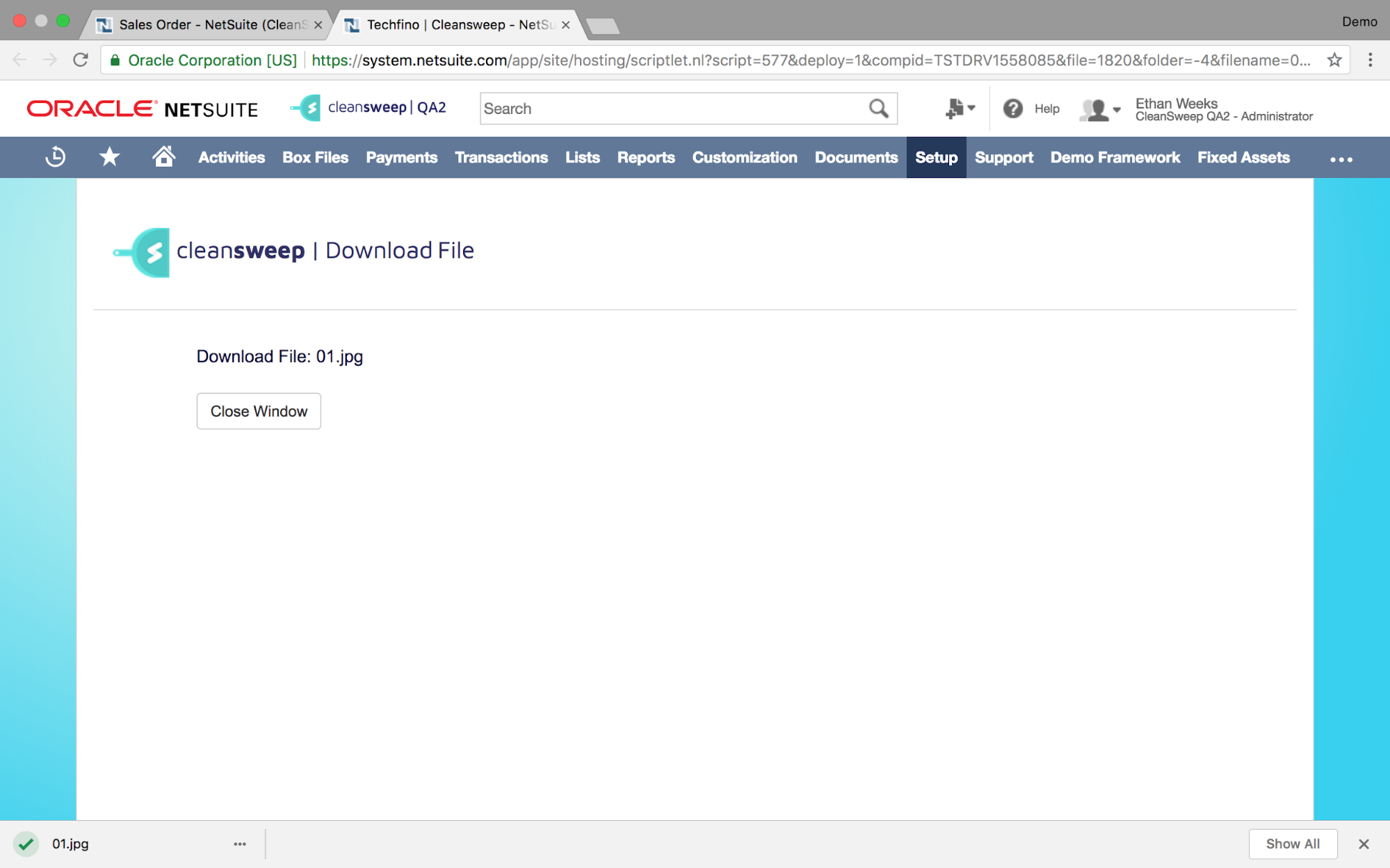Dismiss the downloads bar
Screen dimensions: 1390x868
click(1364, 844)
